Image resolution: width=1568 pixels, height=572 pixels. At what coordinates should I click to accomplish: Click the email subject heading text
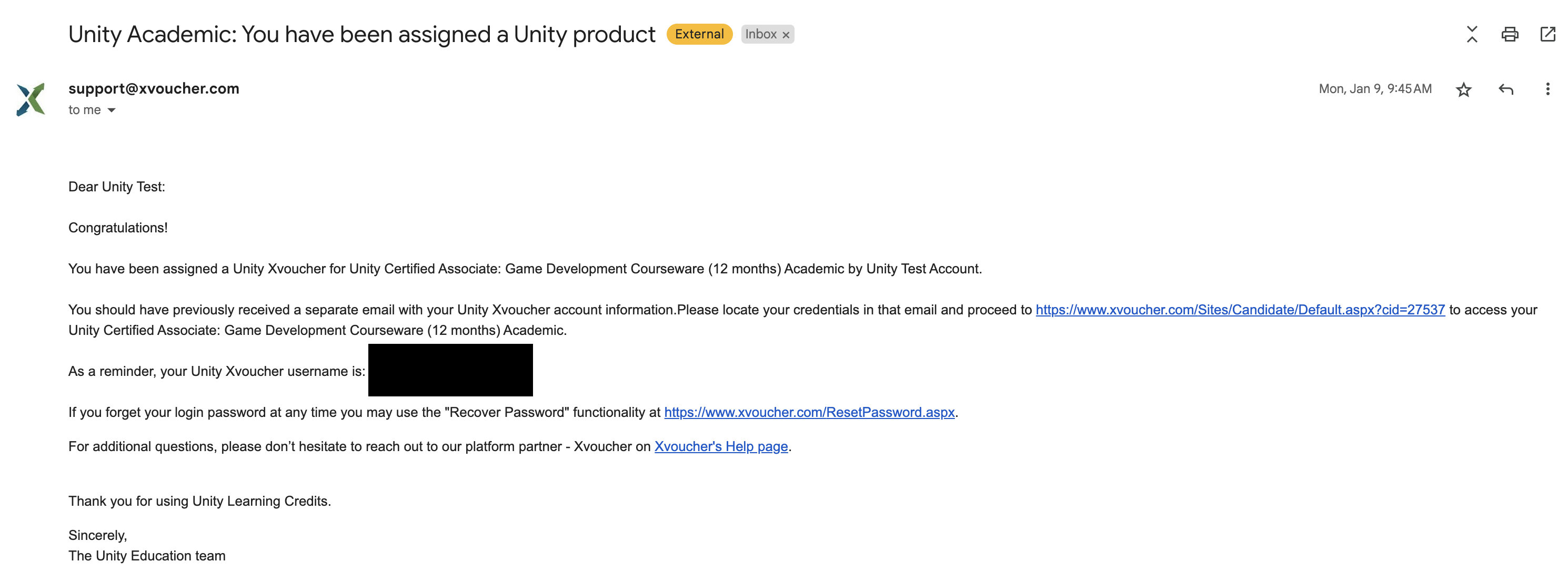[361, 35]
